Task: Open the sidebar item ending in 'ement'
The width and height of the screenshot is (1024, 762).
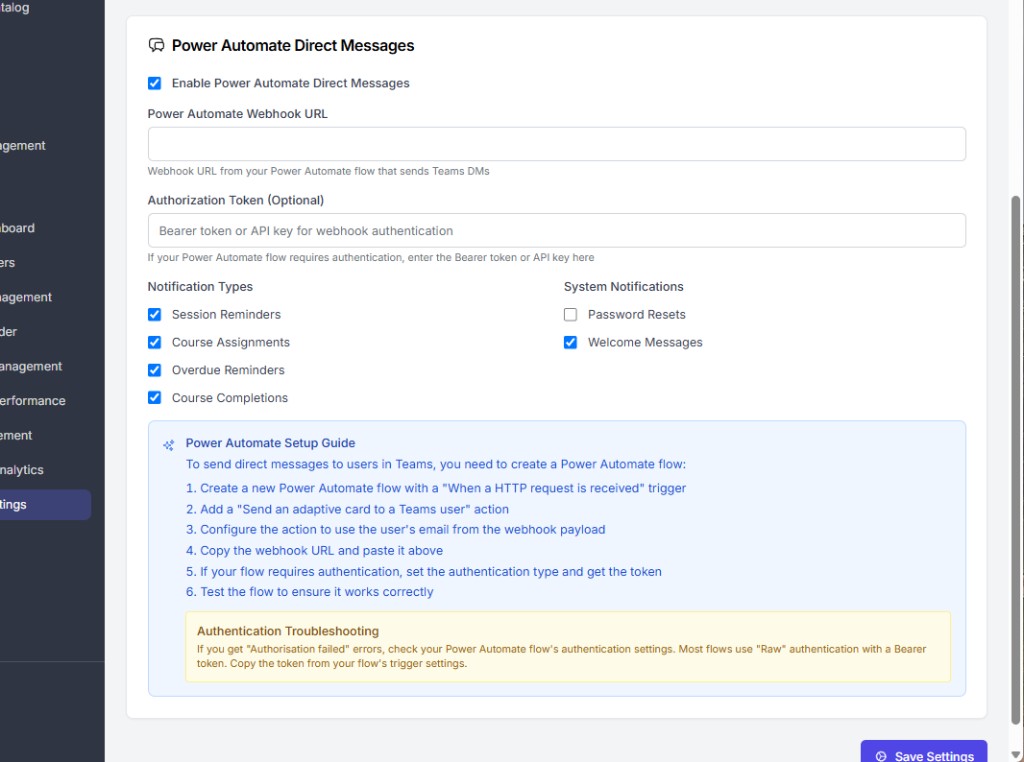Action: 16,436
